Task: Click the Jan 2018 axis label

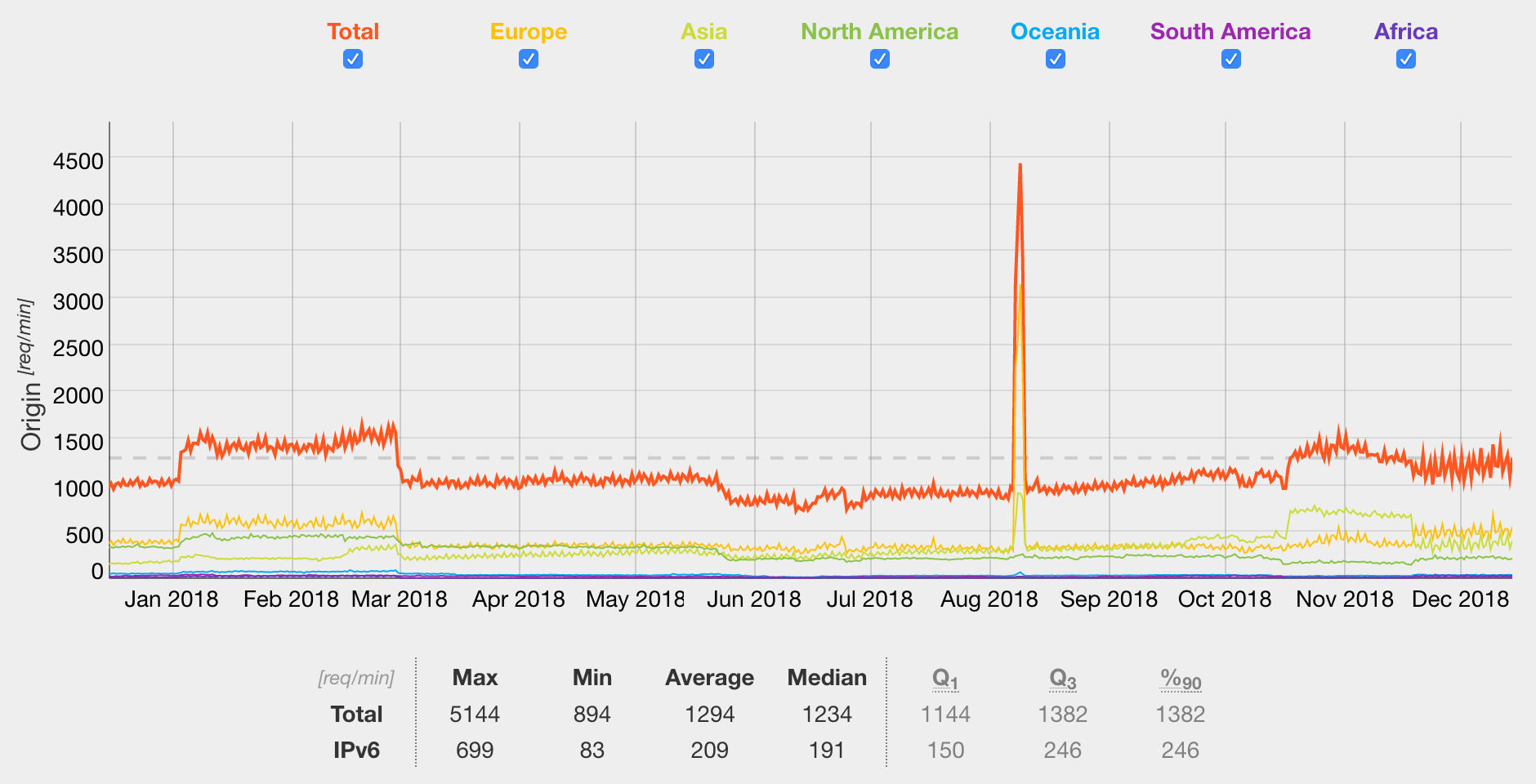Action: pyautogui.click(x=172, y=599)
